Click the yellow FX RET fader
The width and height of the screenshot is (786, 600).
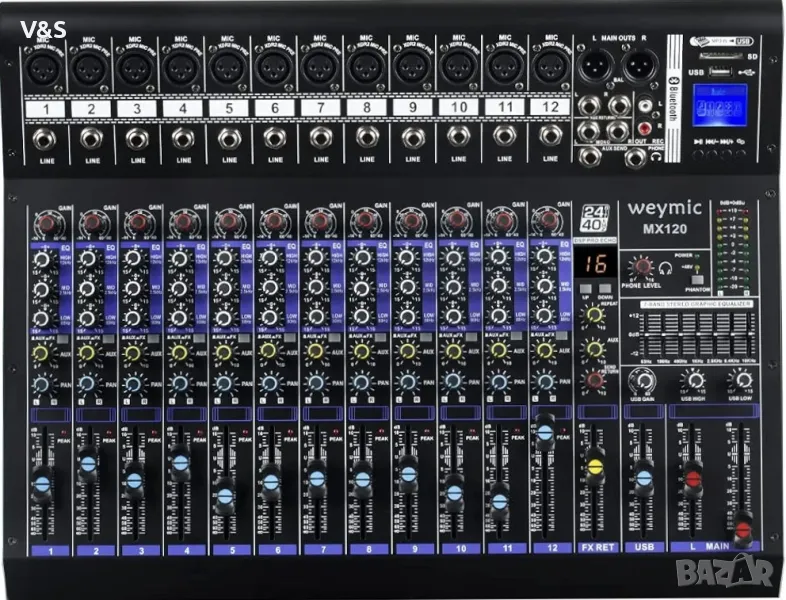point(595,464)
